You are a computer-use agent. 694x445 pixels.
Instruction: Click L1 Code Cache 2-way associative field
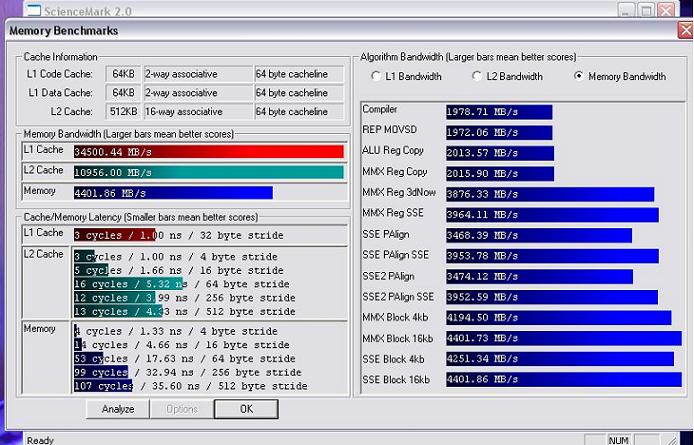[x=198, y=74]
